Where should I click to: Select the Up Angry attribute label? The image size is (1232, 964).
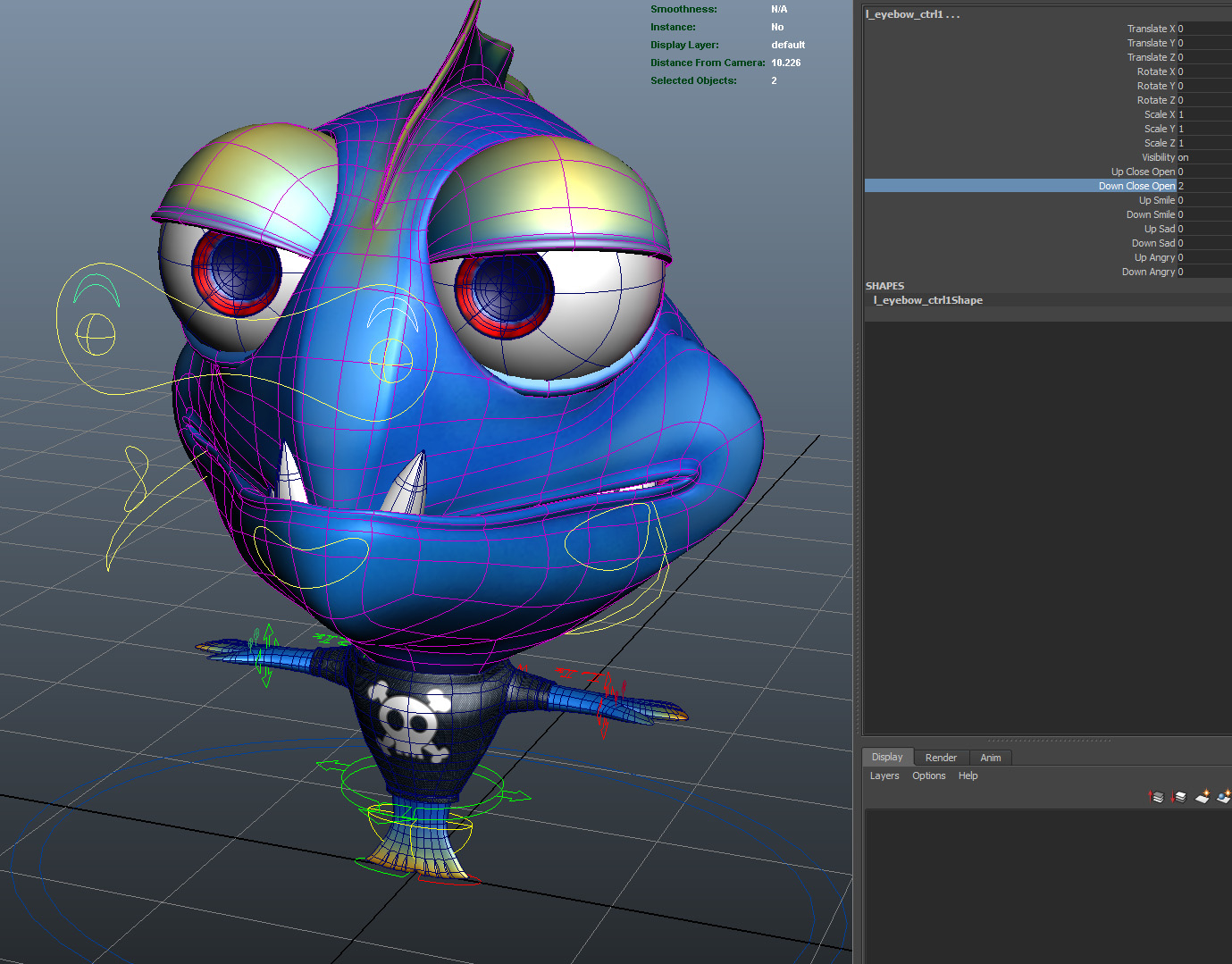click(x=1154, y=257)
